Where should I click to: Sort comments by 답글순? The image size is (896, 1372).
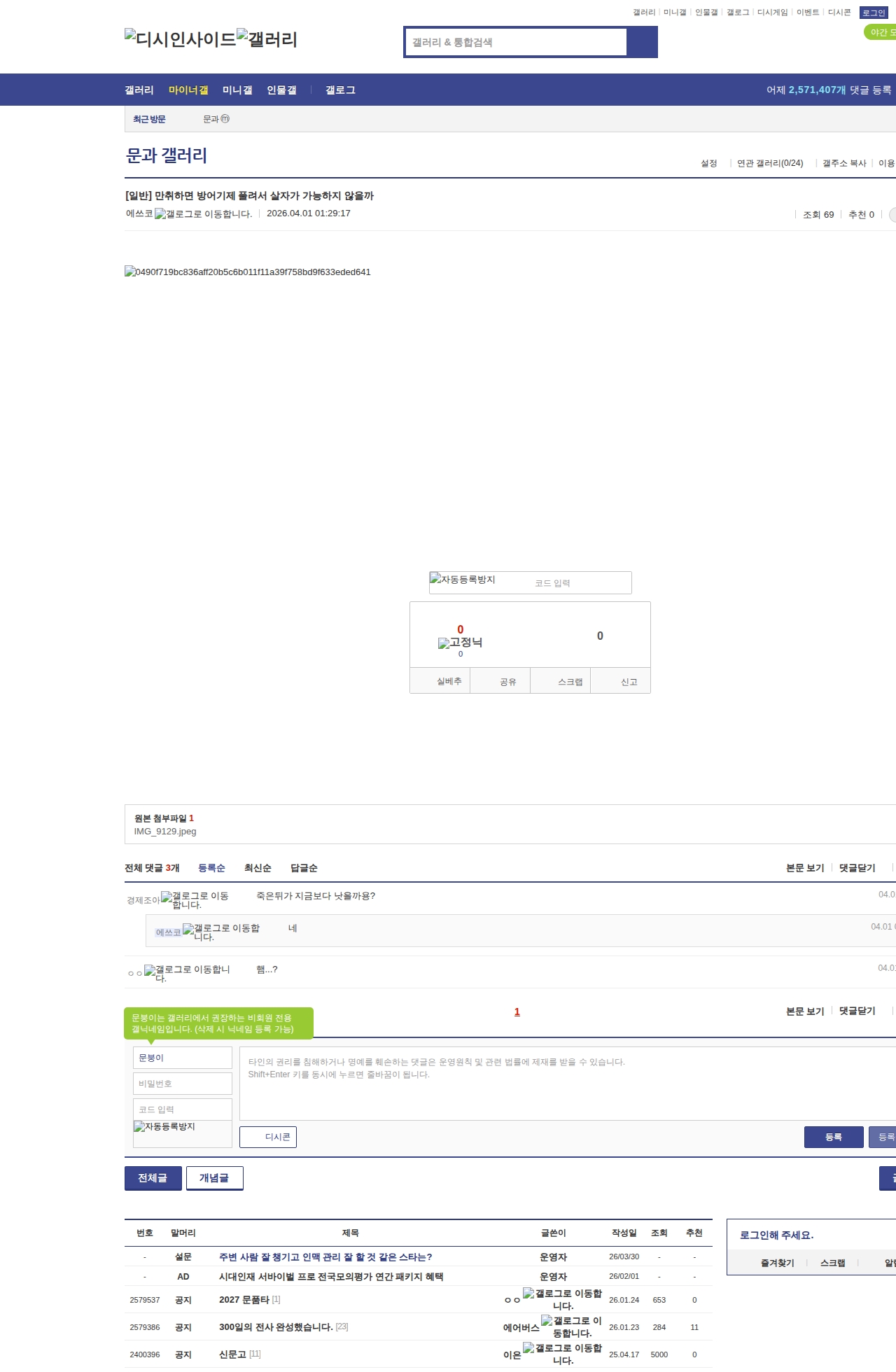(x=304, y=868)
